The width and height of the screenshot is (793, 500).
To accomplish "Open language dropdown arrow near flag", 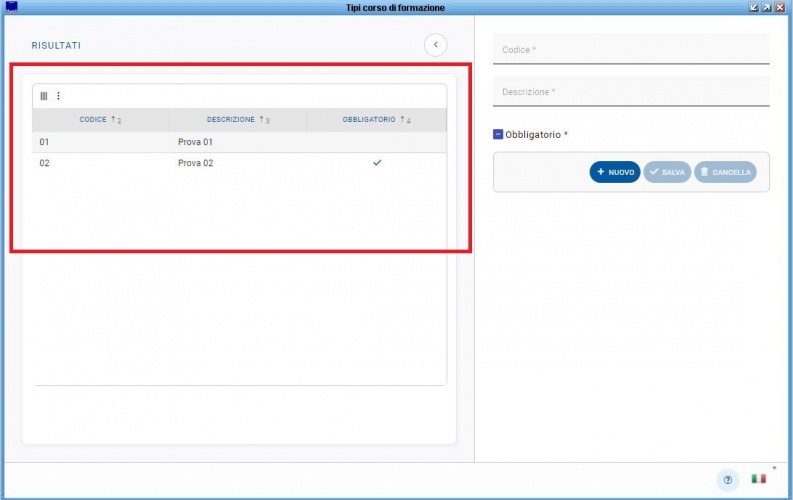I will pos(774,468).
